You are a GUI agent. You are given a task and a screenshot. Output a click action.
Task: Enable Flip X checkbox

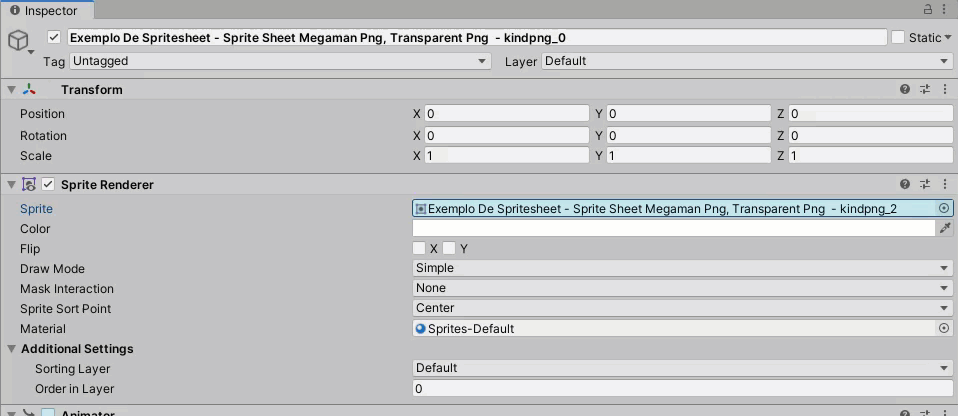419,248
